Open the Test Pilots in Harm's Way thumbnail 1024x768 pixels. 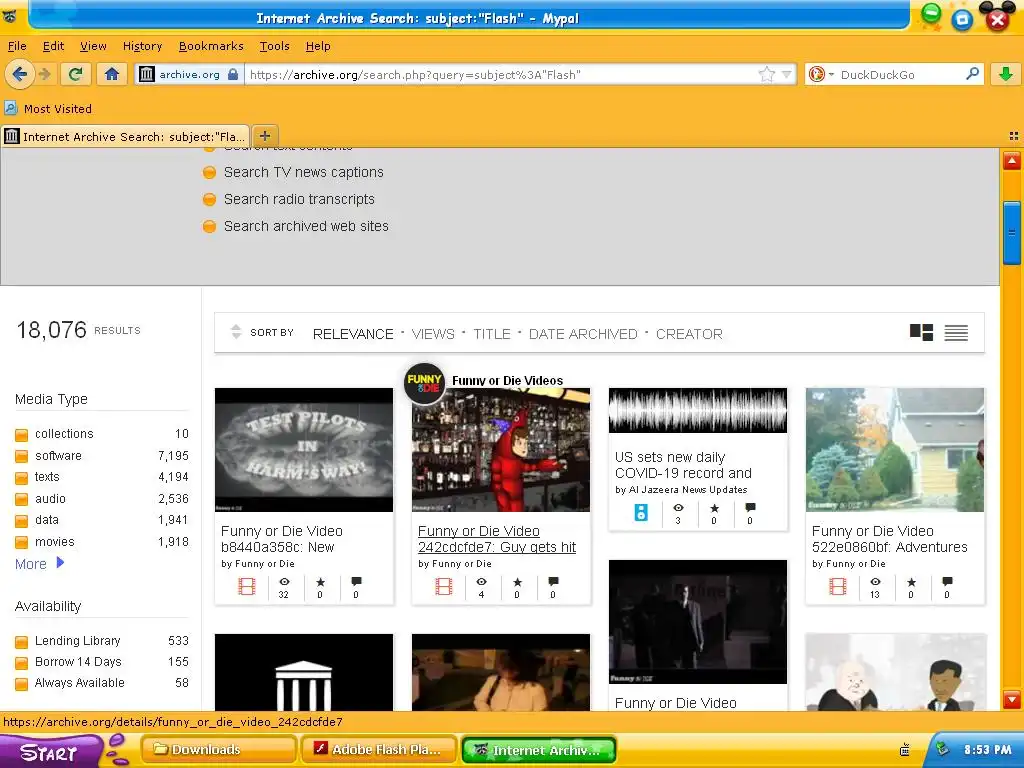[304, 450]
